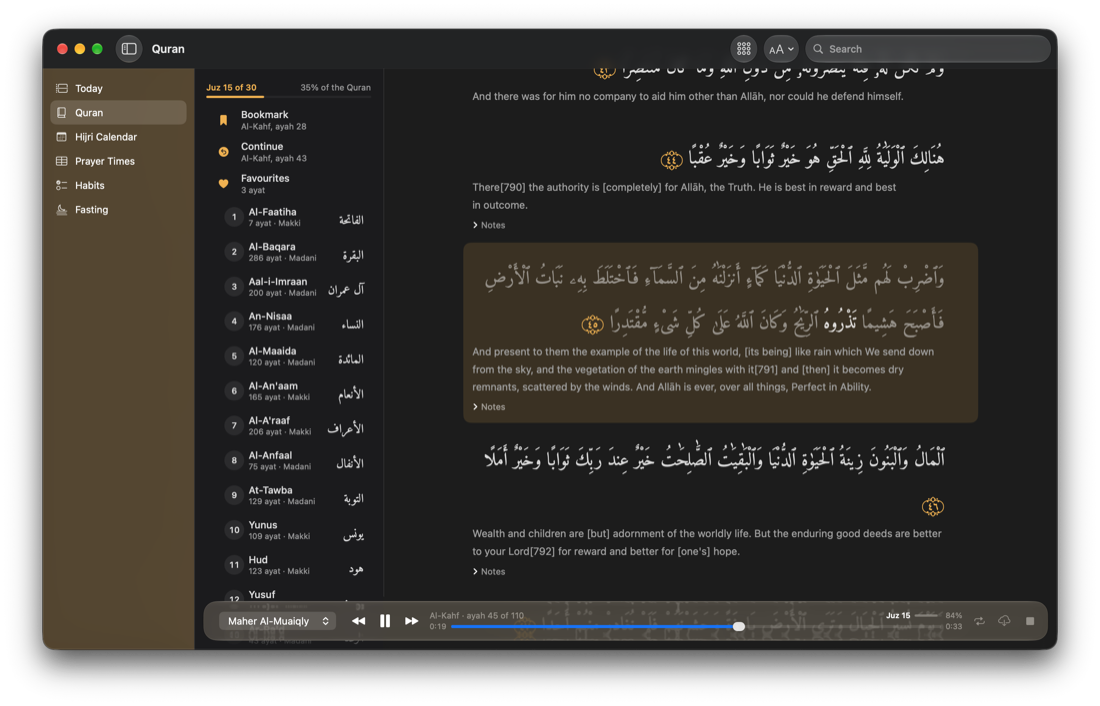This screenshot has width=1100, height=706.
Task: Skip to next ayah (fast forward)
Action: (x=412, y=621)
